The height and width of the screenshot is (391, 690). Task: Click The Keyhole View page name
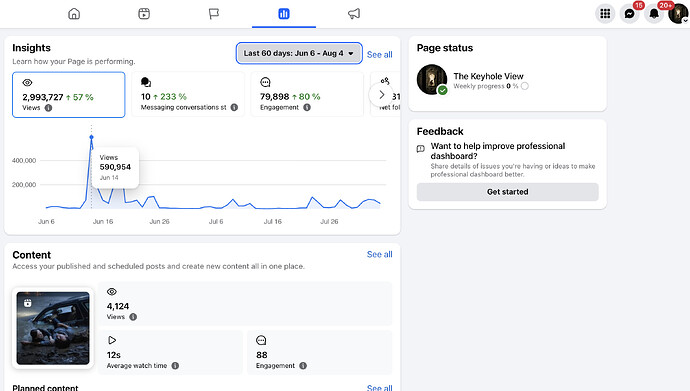pyautogui.click(x=488, y=76)
